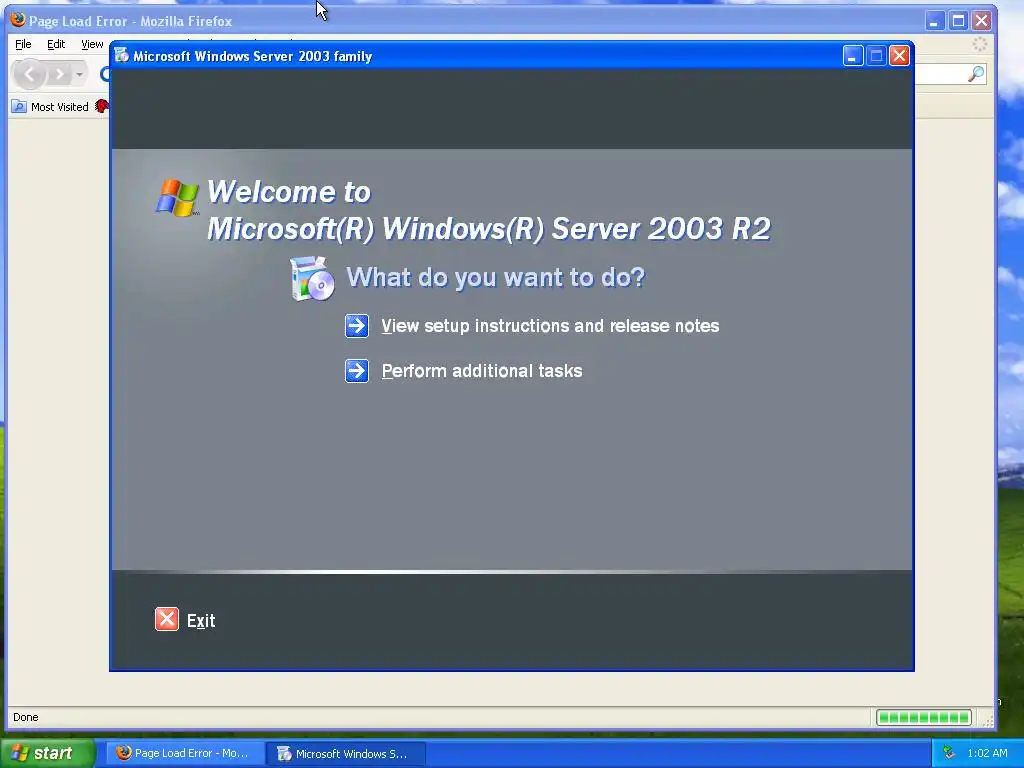Click the Firefox search input field

pos(940,74)
